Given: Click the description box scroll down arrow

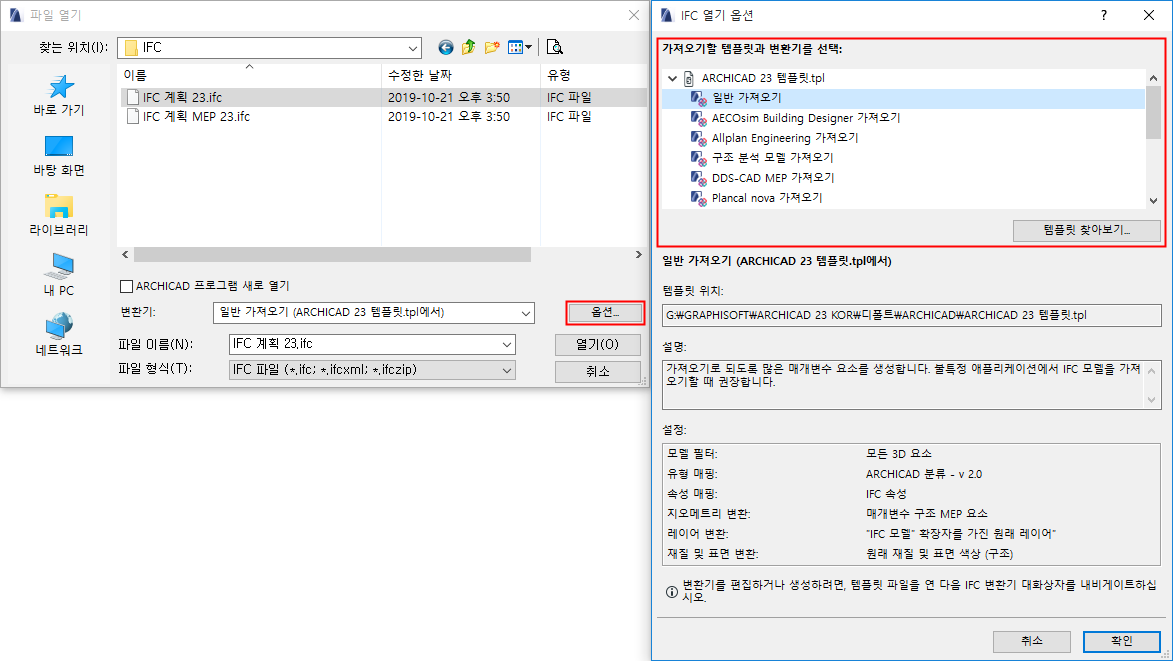Looking at the screenshot, I should click(1151, 400).
